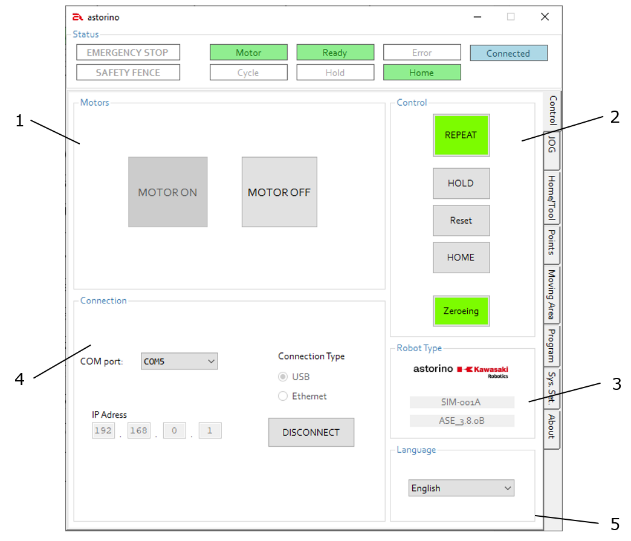Screen dimensions: 631x541
Task: Click the SAFETY FENCE status indicator
Action: 128,72
